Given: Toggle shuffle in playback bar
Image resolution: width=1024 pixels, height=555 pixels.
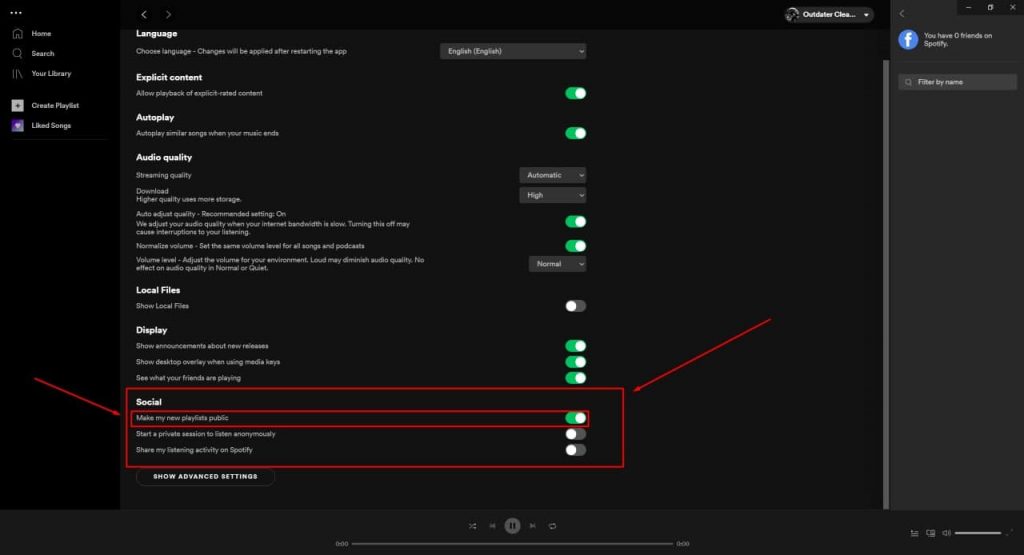Looking at the screenshot, I should [472, 526].
